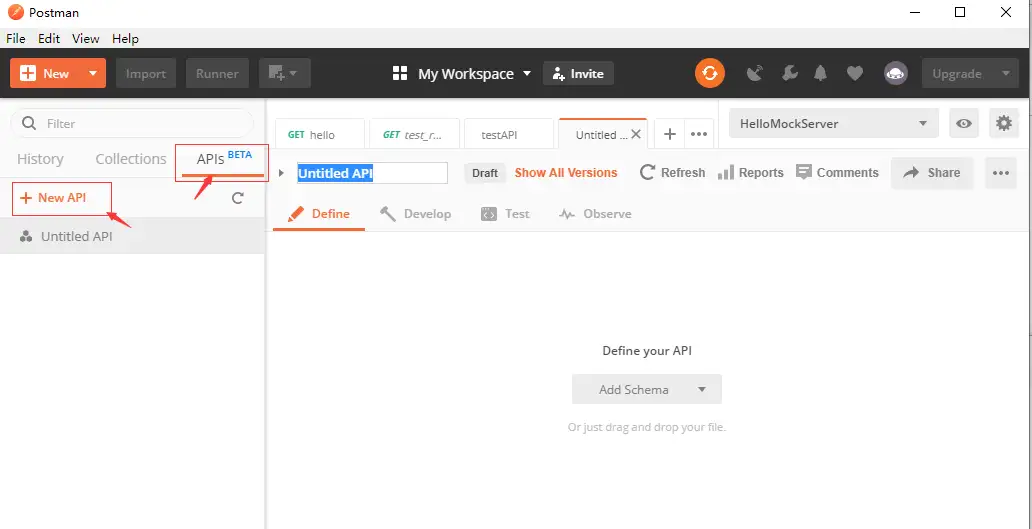Switch to the Collections sidebar tab

pos(131,159)
